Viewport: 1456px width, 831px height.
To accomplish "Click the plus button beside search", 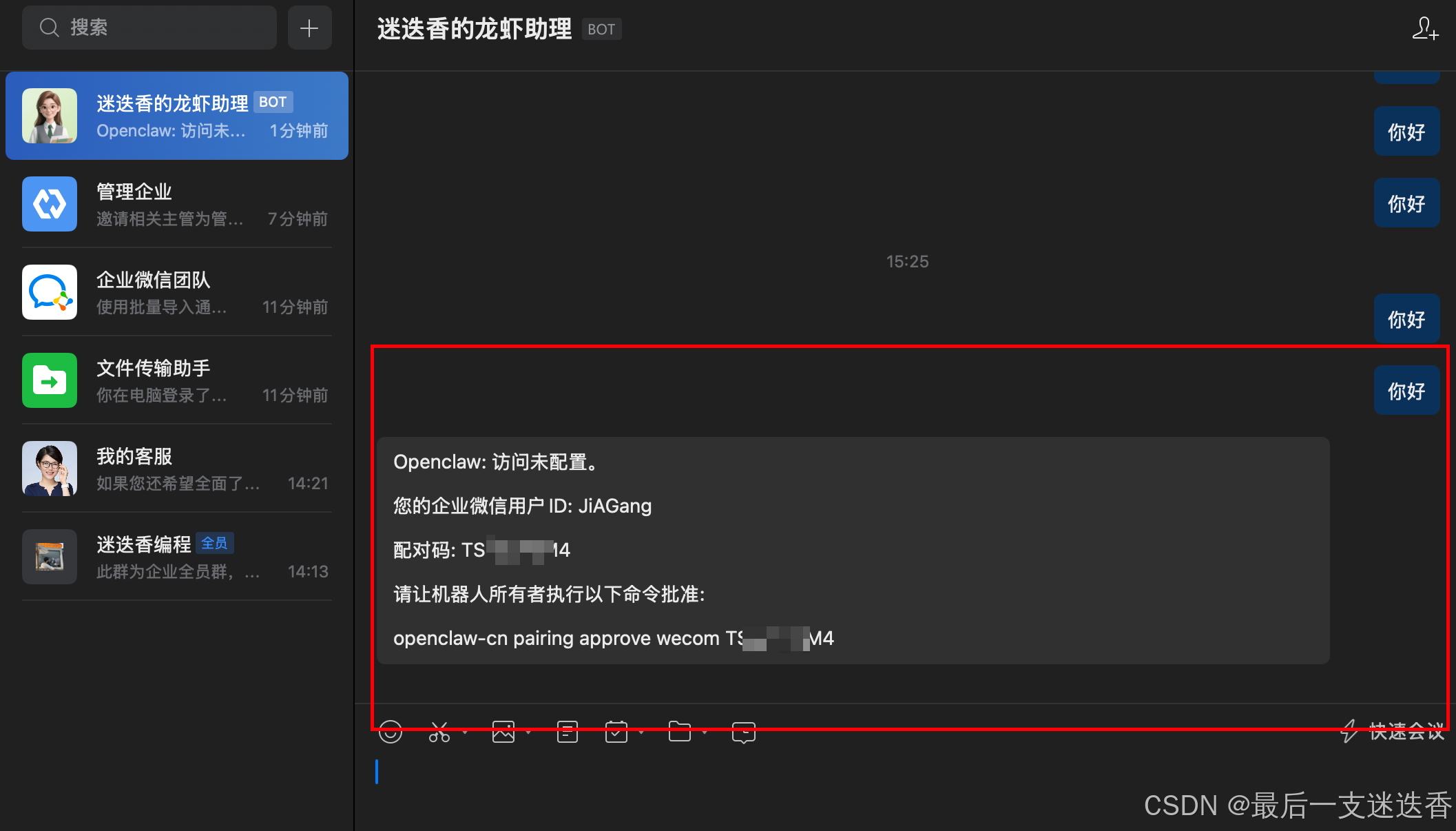I will pos(309,28).
